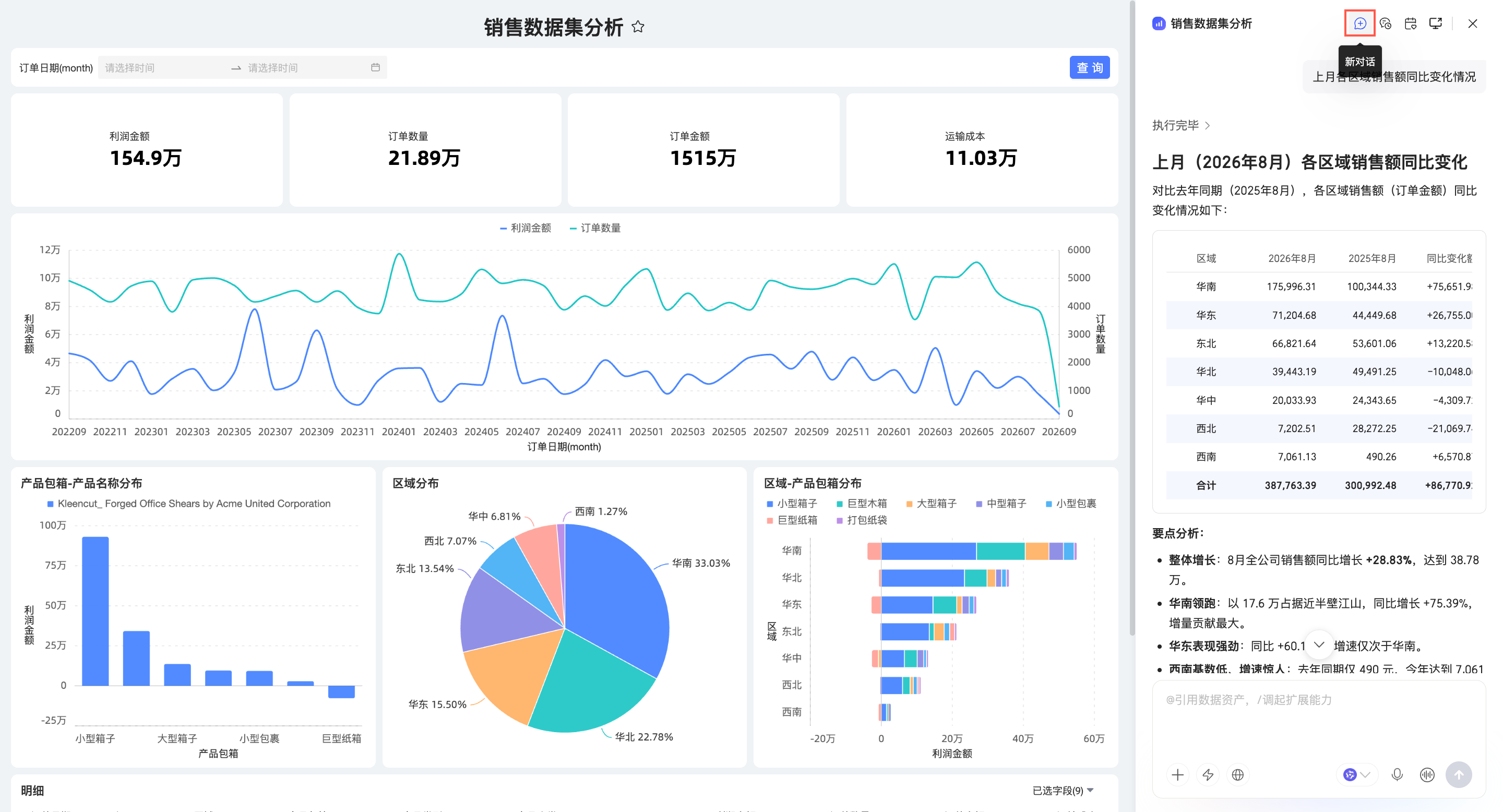Start a new conversation via 新对话 icon
The image size is (1503, 812).
tap(1359, 23)
